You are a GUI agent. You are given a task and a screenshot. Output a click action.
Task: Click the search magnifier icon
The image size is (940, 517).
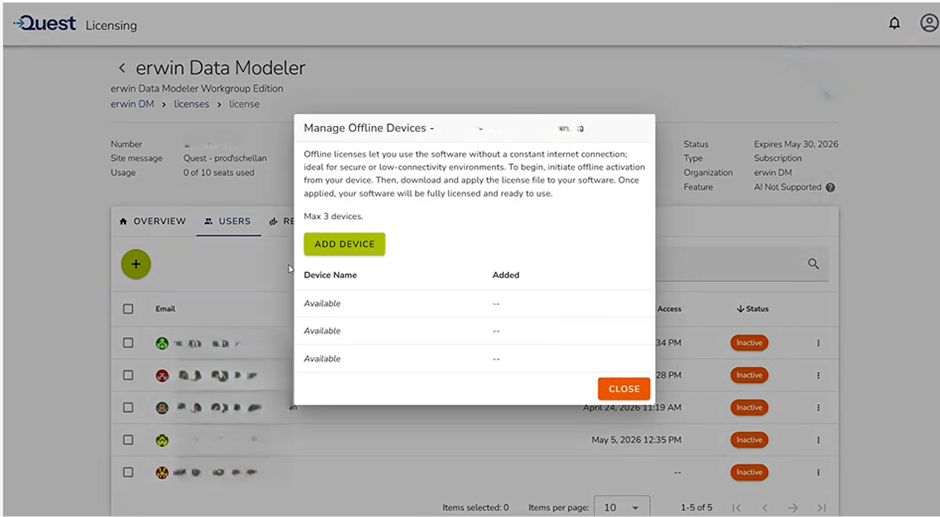813,264
